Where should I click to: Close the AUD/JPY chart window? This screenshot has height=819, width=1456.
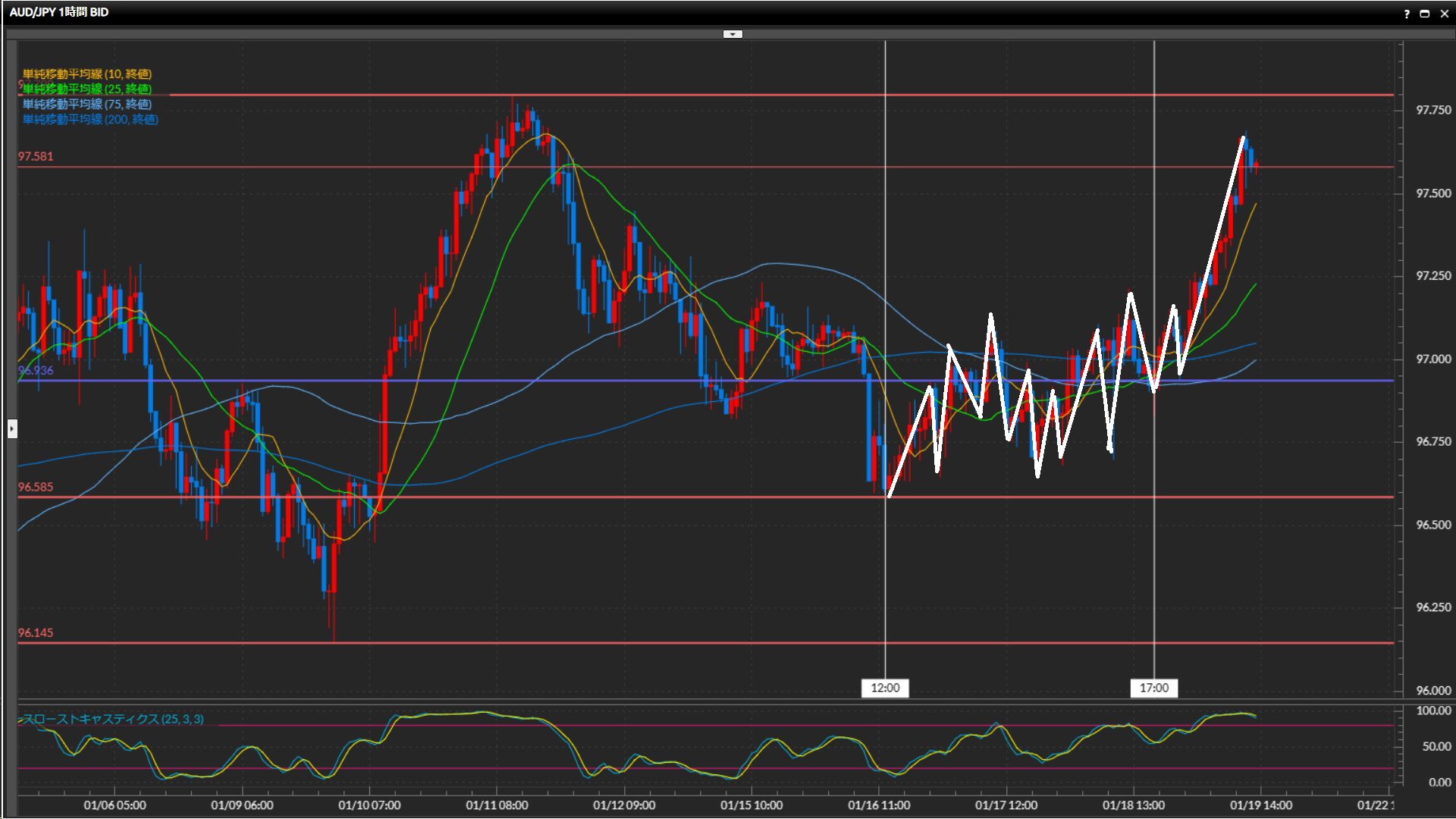point(1445,14)
